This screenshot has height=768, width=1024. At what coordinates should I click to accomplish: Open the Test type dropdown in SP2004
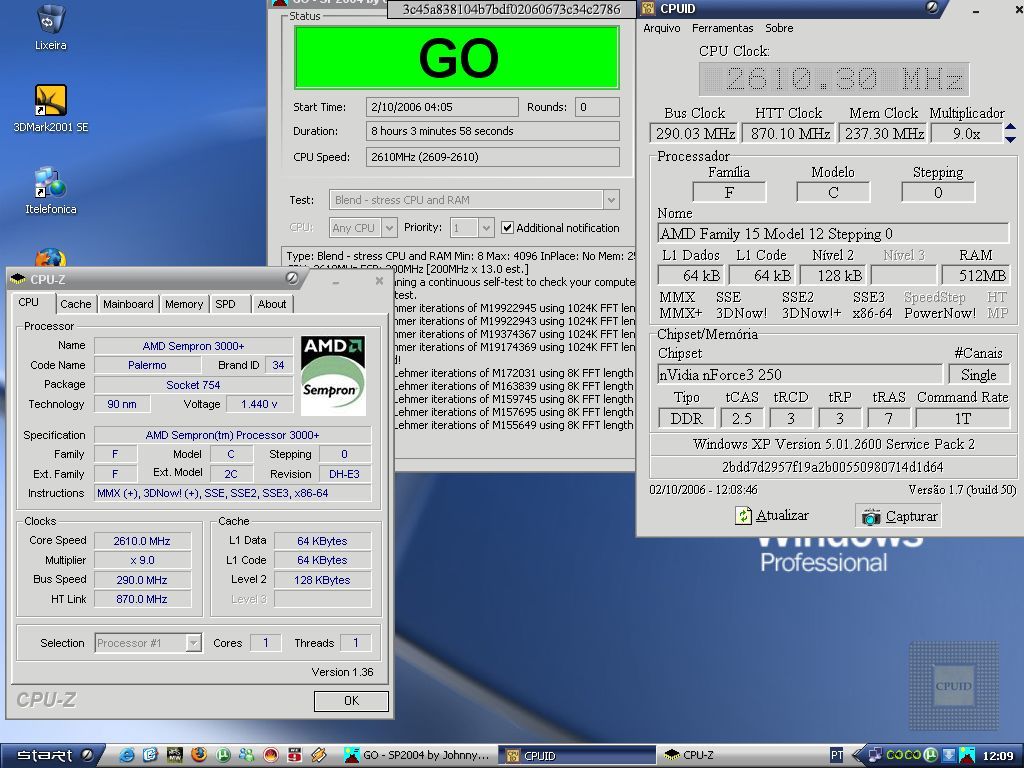[x=611, y=200]
